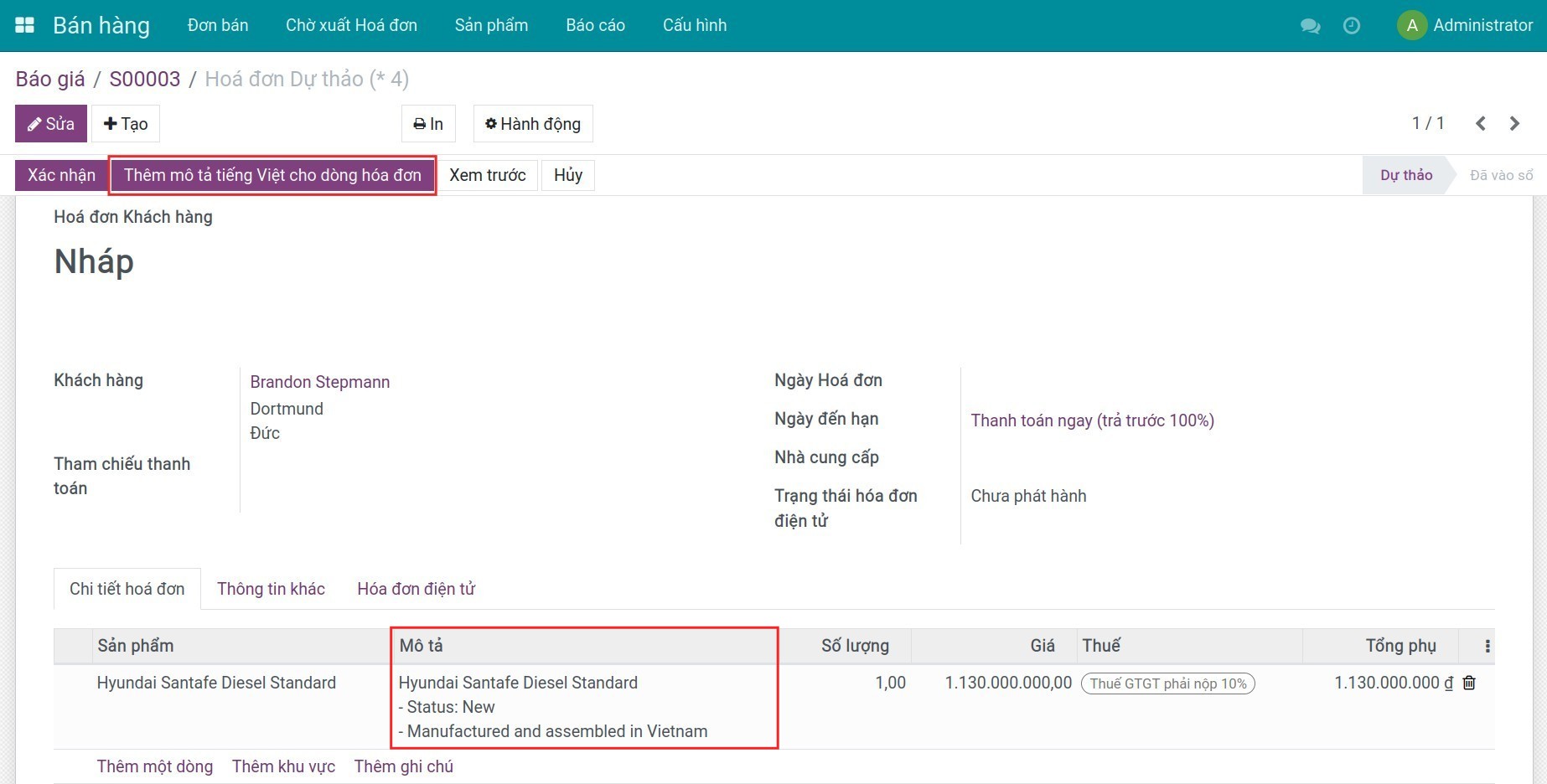Open the activities clock icon
This screenshot has height=784, width=1547.
pyautogui.click(x=1351, y=26)
